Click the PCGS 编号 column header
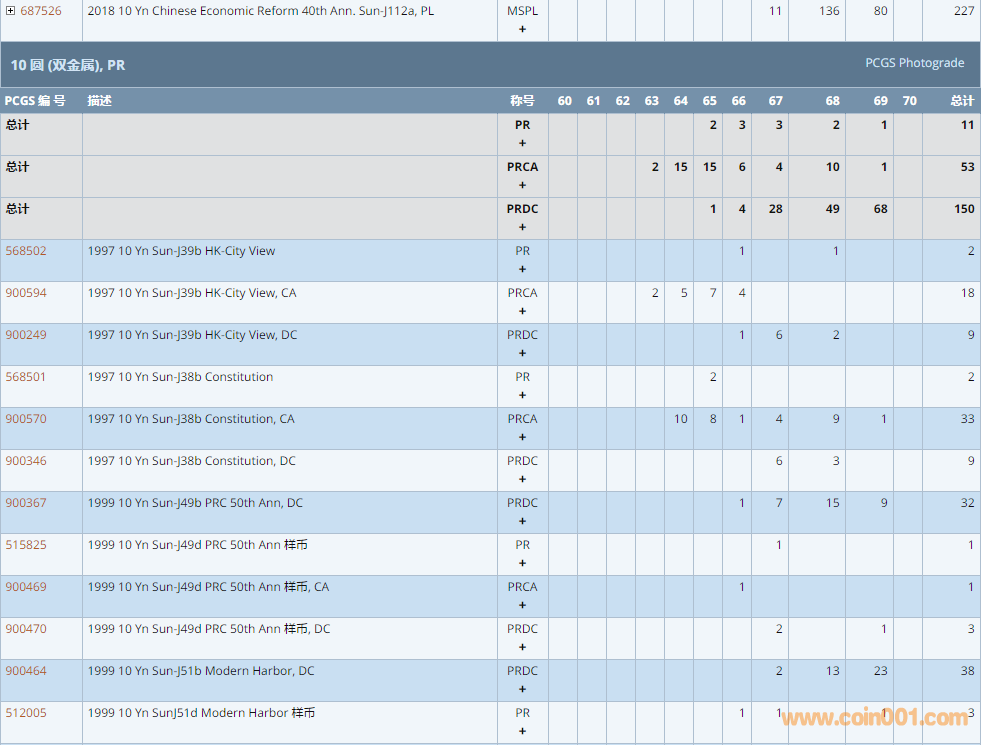Screen dimensions: 981x745 pyautogui.click(x=35, y=101)
